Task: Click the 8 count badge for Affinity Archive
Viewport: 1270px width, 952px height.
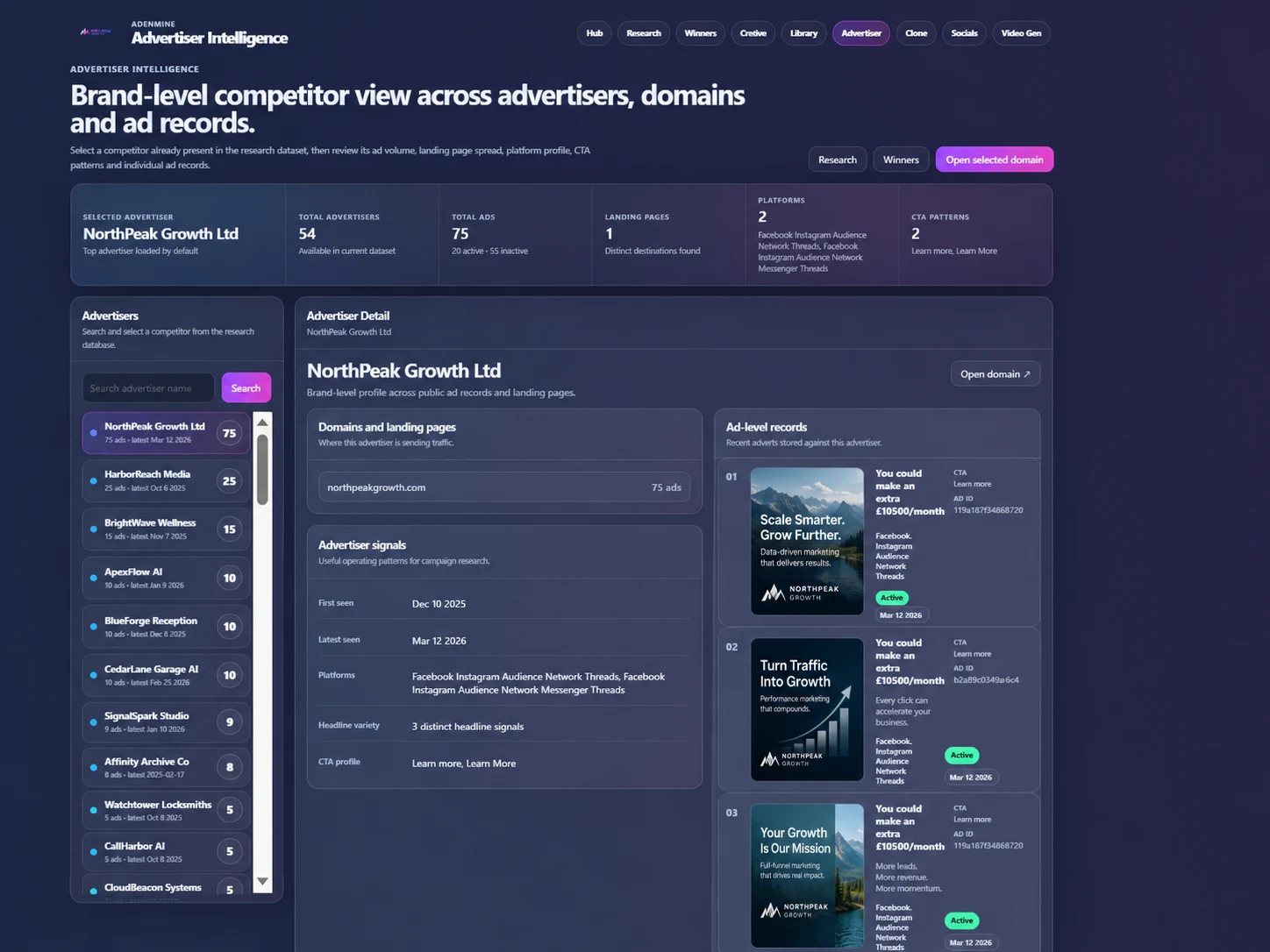Action: click(x=230, y=767)
